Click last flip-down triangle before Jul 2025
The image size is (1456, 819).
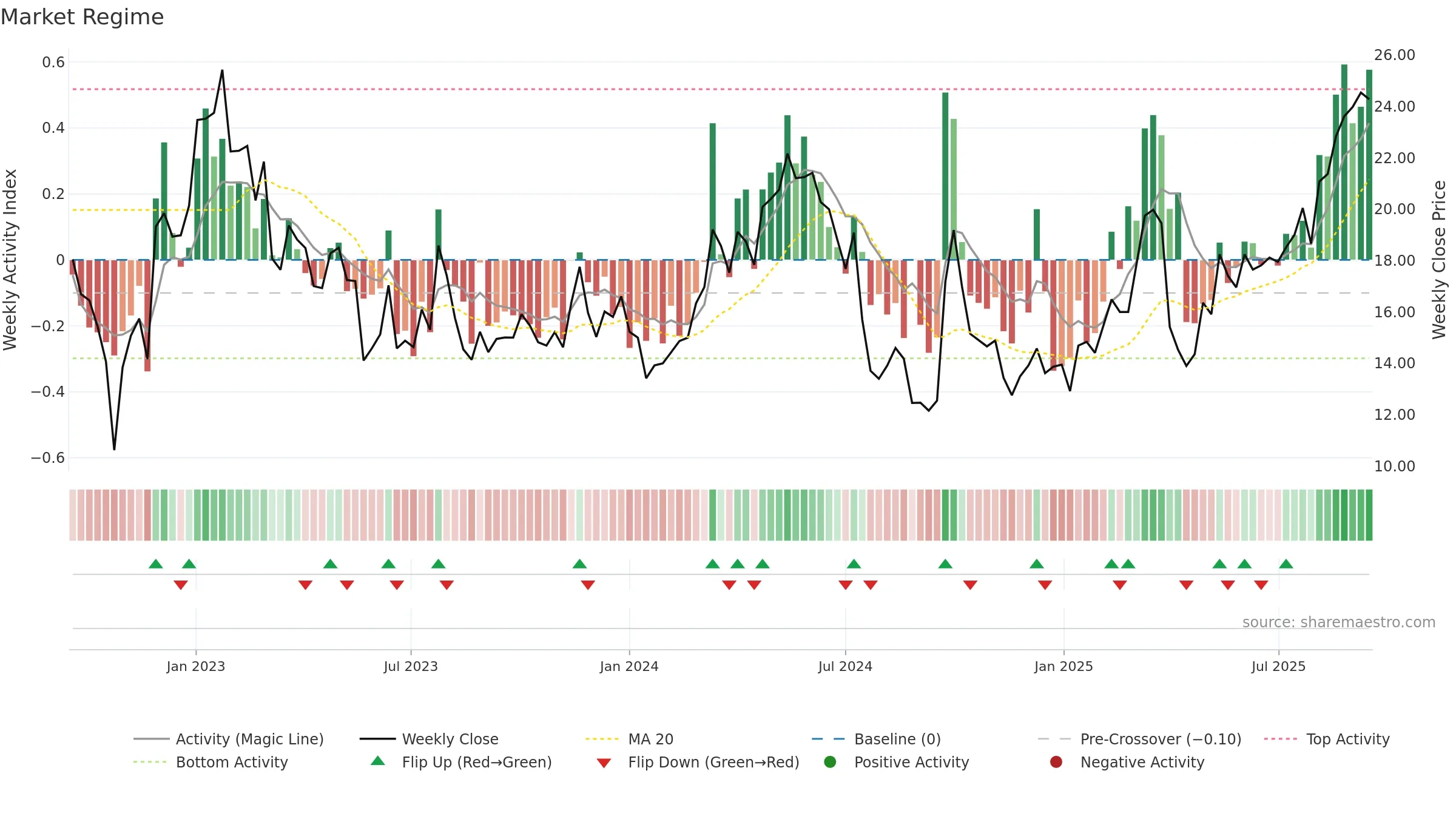tap(1261, 585)
